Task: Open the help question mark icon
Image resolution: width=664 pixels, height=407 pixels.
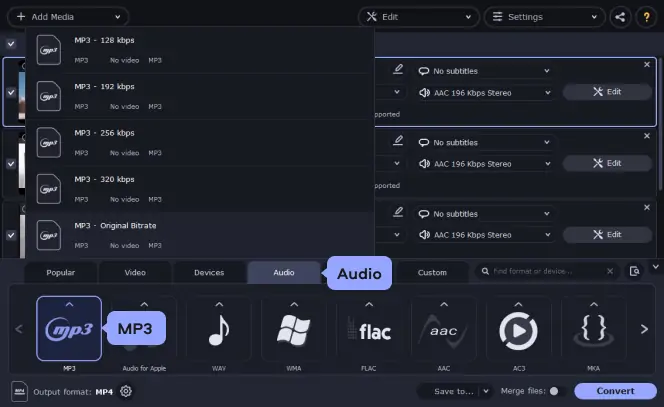Action: pyautogui.click(x=647, y=17)
